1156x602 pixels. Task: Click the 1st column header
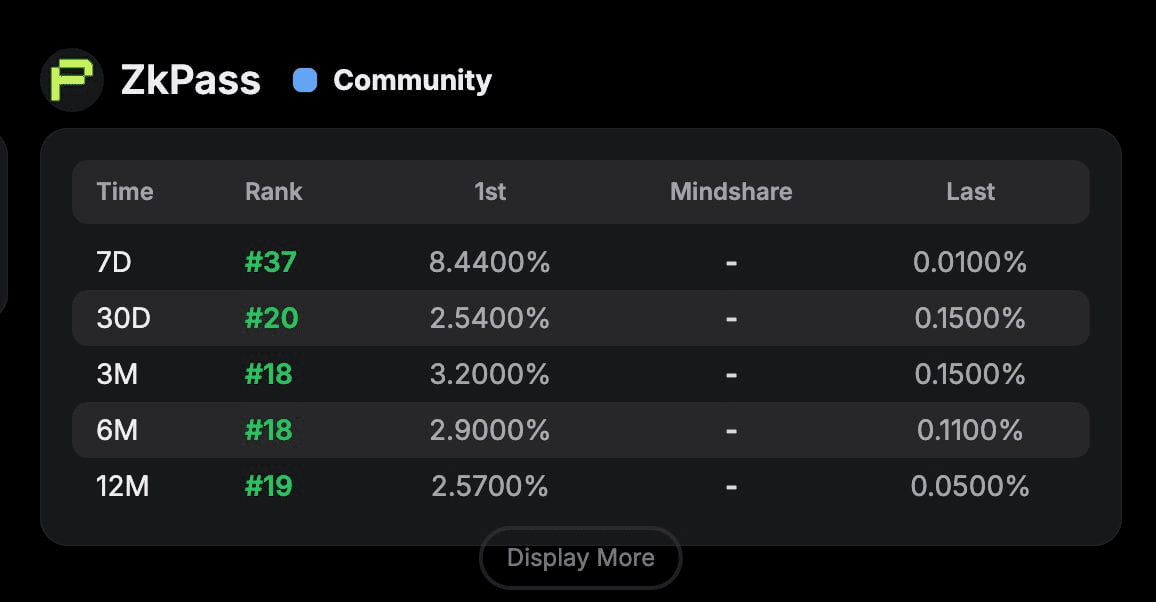coord(490,191)
